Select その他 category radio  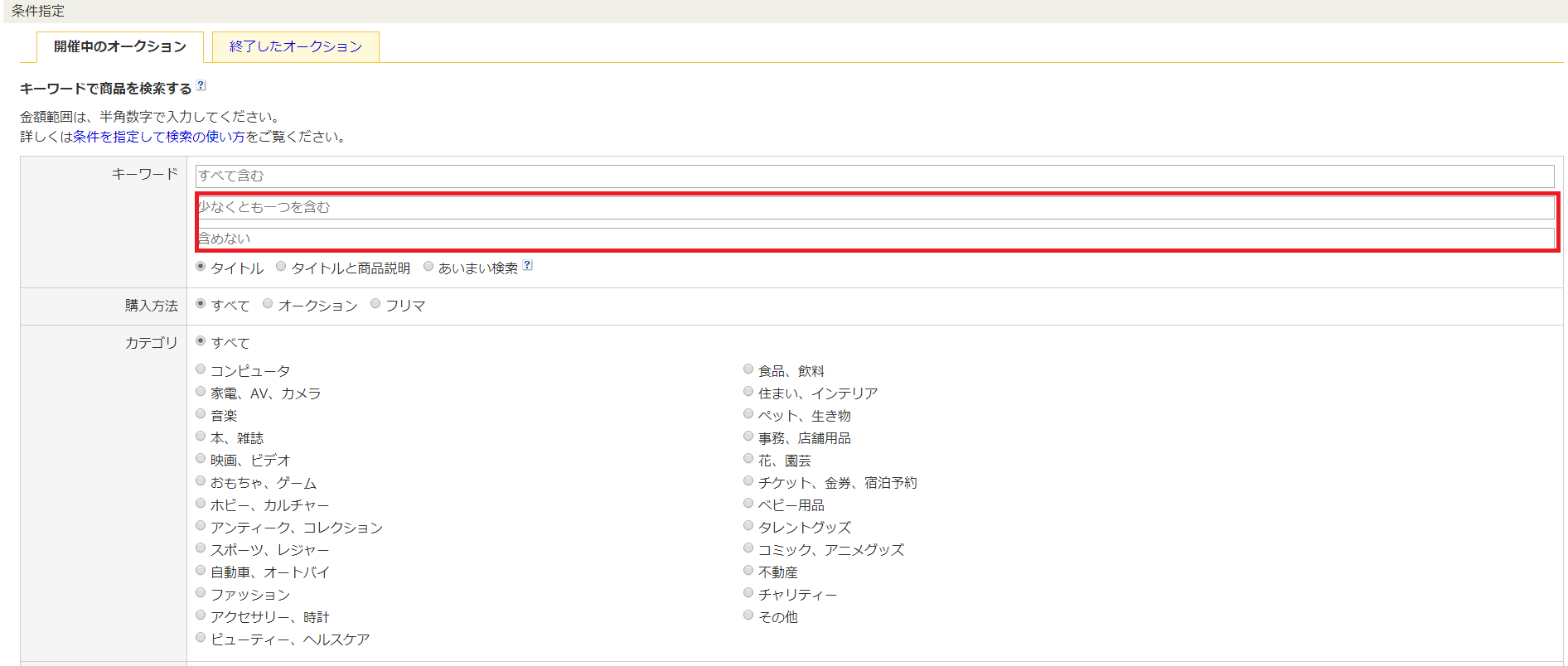[x=748, y=615]
